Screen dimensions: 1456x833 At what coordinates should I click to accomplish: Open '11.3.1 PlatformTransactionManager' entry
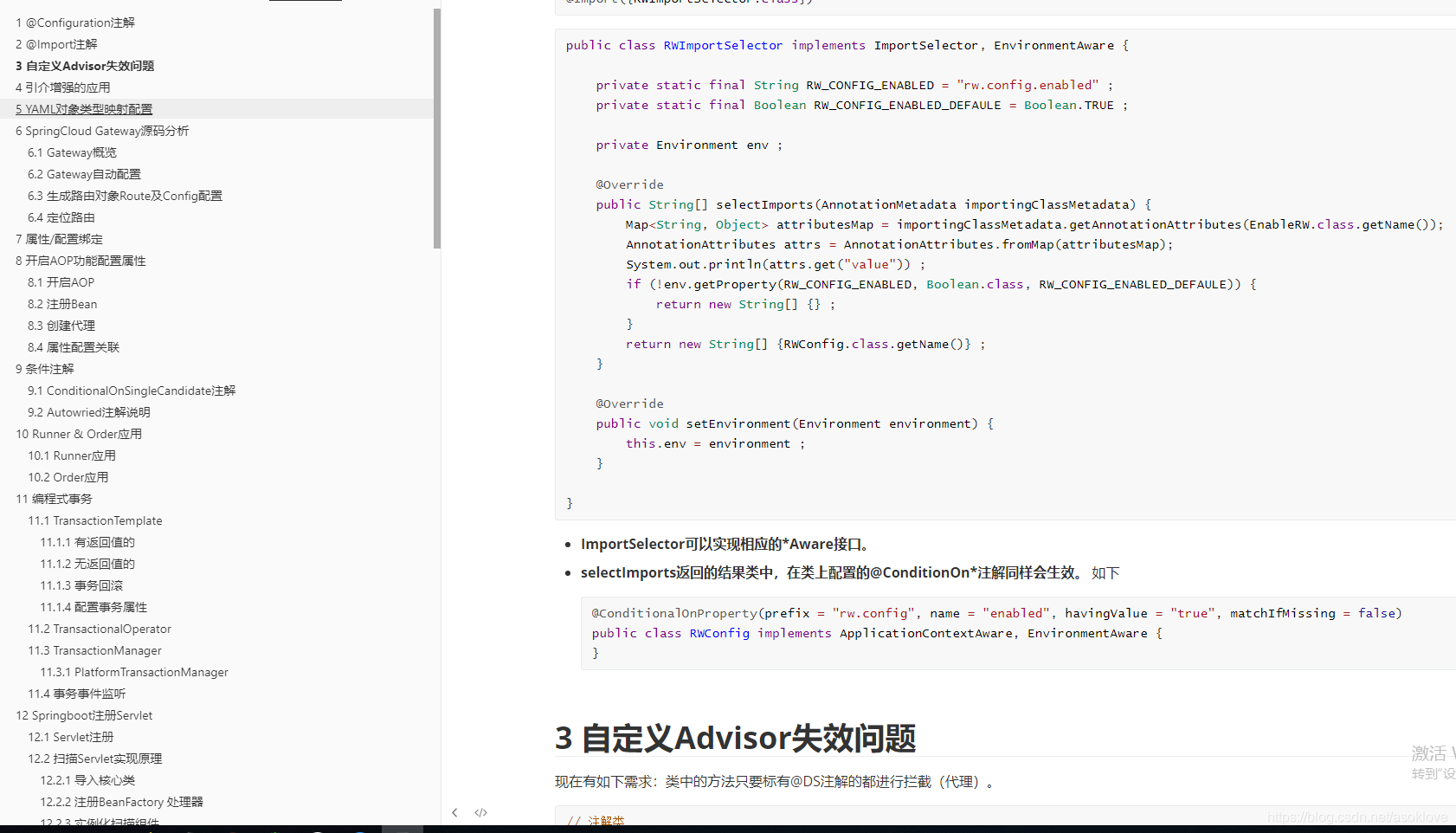(x=134, y=672)
